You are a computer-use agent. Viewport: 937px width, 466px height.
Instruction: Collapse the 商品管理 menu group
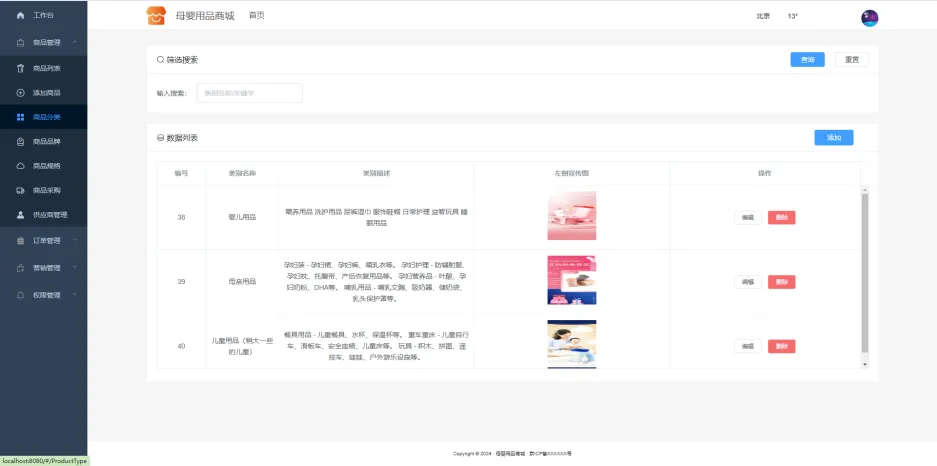(75, 42)
